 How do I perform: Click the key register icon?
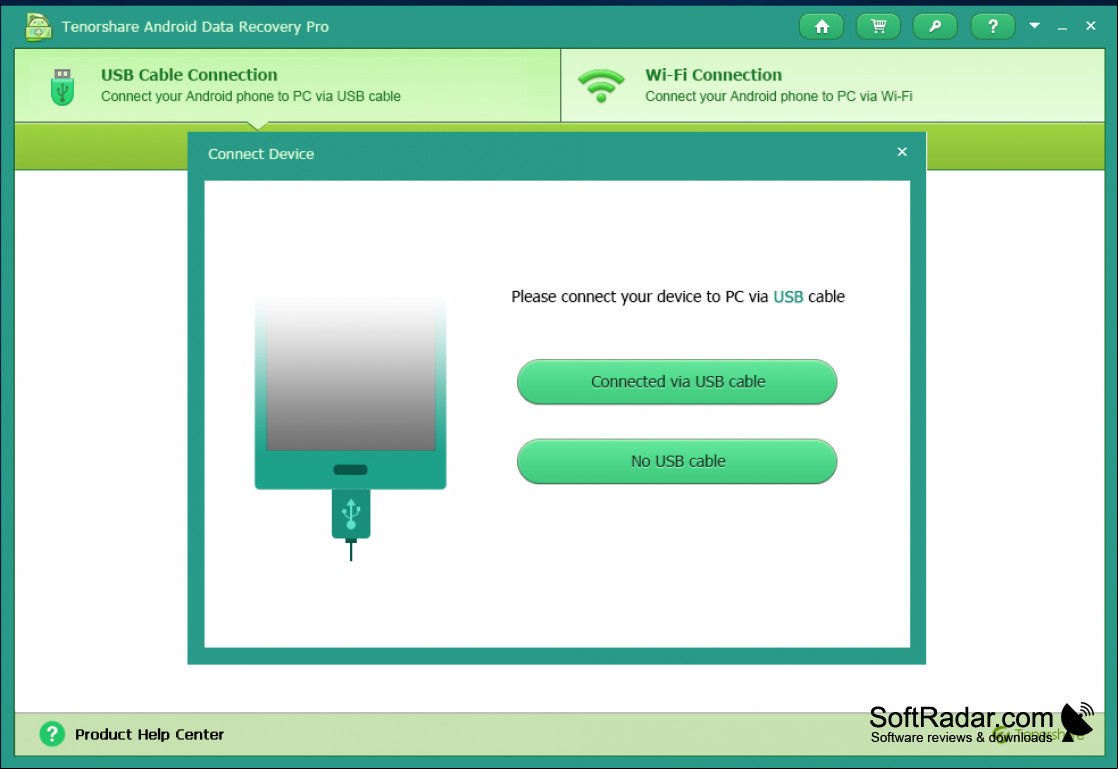pos(935,26)
